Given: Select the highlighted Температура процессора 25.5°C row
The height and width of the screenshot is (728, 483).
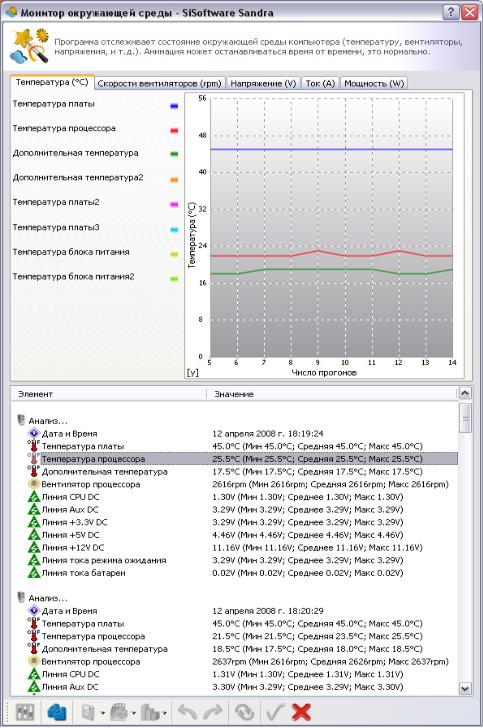Looking at the screenshot, I should 242,459.
